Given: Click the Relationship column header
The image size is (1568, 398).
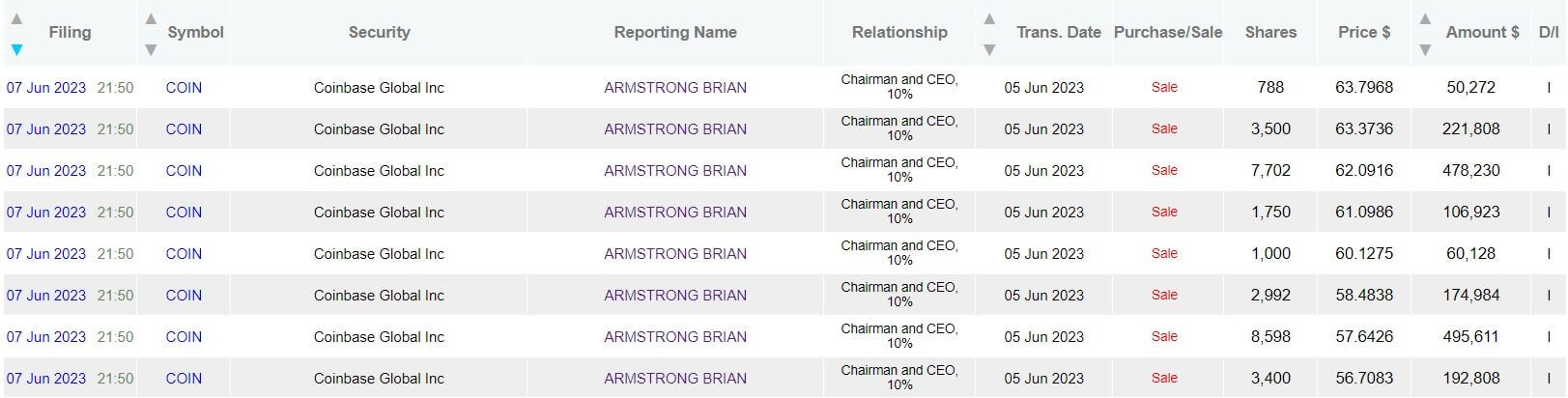Looking at the screenshot, I should pos(899,33).
